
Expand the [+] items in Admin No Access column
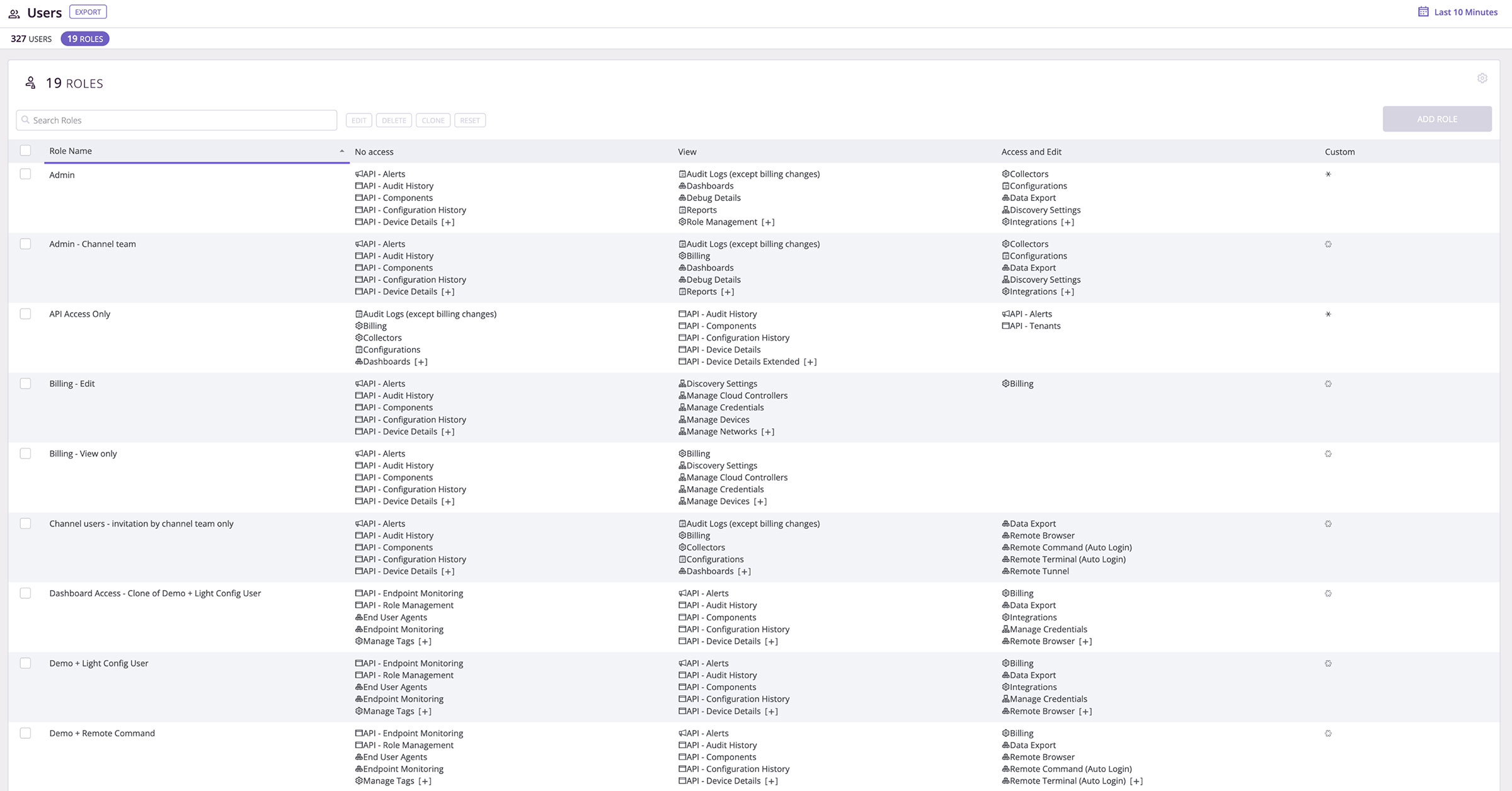click(x=448, y=222)
